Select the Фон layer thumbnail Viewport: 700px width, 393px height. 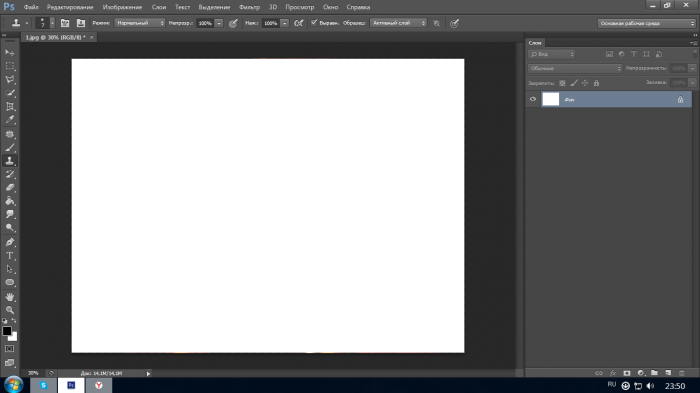tap(550, 99)
